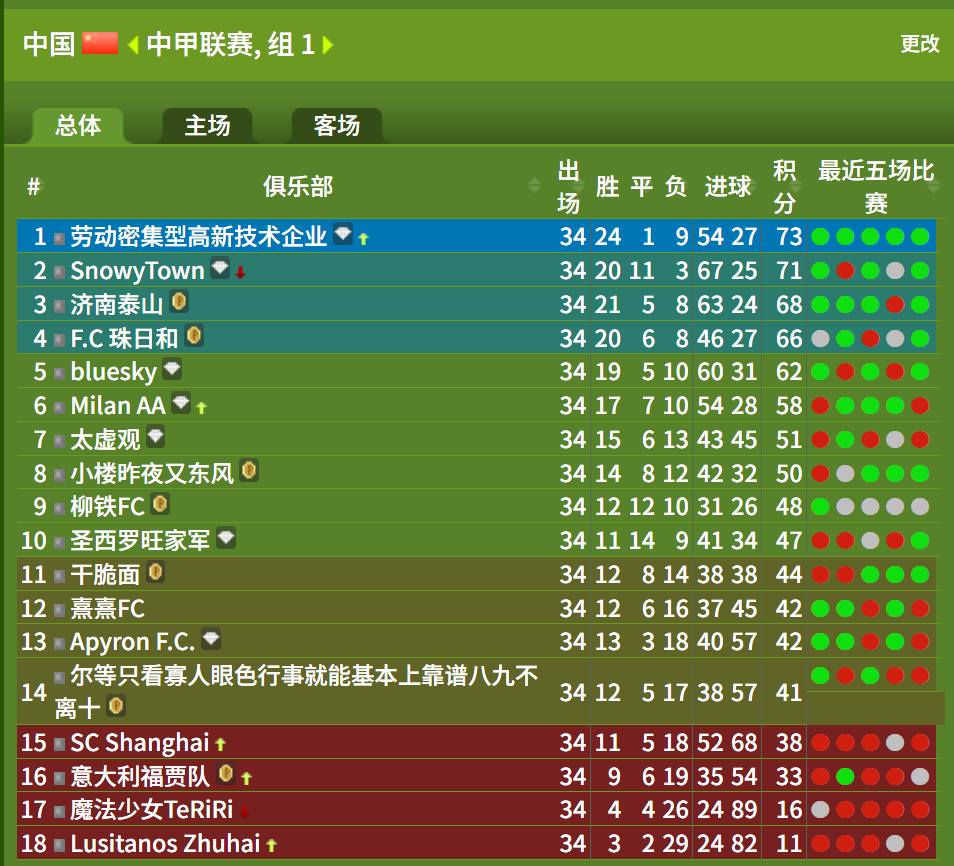The image size is (954, 866).
Task: Open Lusitanos Zhuhai club page
Action: tap(165, 844)
